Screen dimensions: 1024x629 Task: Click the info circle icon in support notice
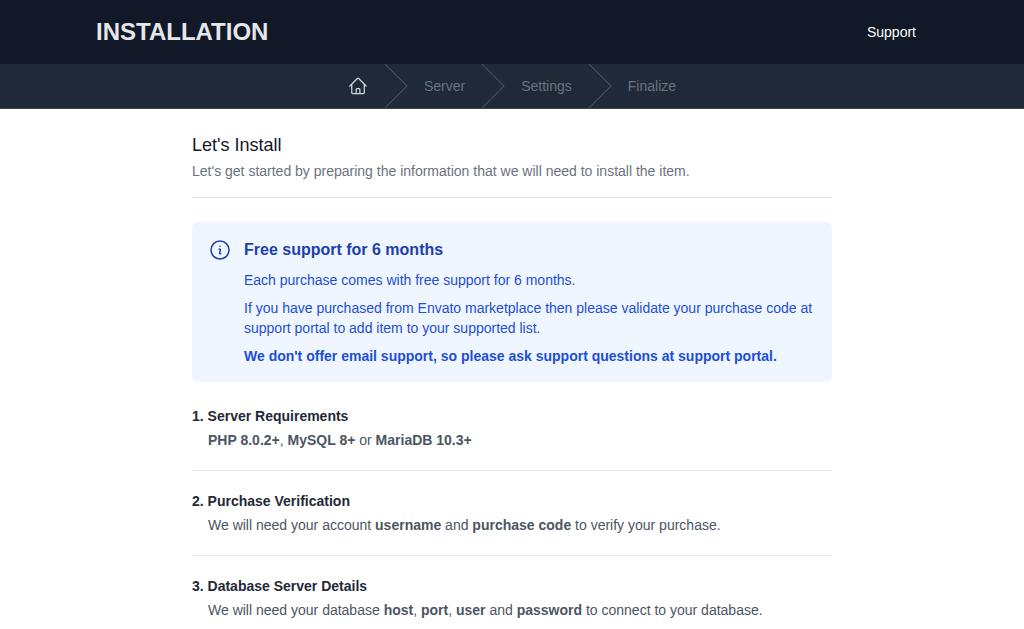[x=220, y=250]
